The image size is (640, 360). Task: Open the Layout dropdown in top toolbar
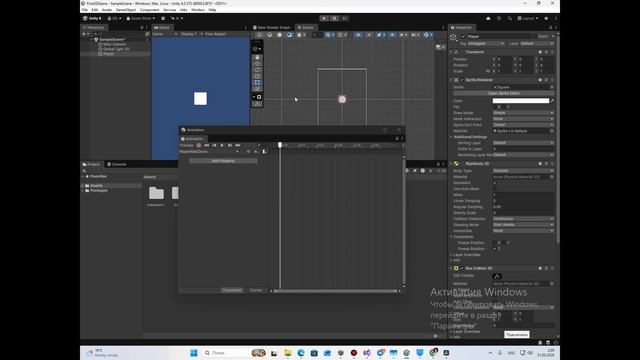point(528,18)
